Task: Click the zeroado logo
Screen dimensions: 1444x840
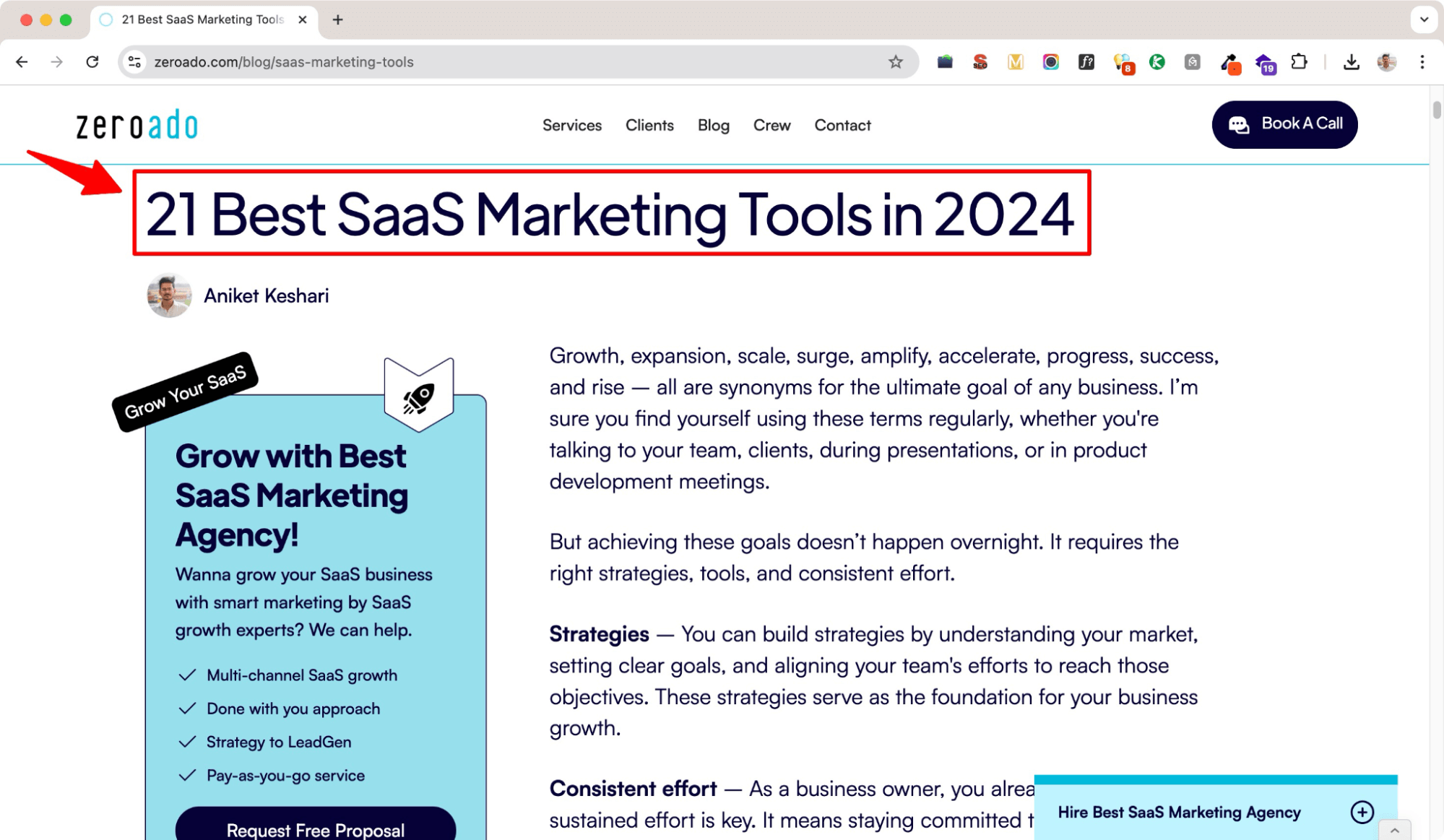Action: [137, 126]
